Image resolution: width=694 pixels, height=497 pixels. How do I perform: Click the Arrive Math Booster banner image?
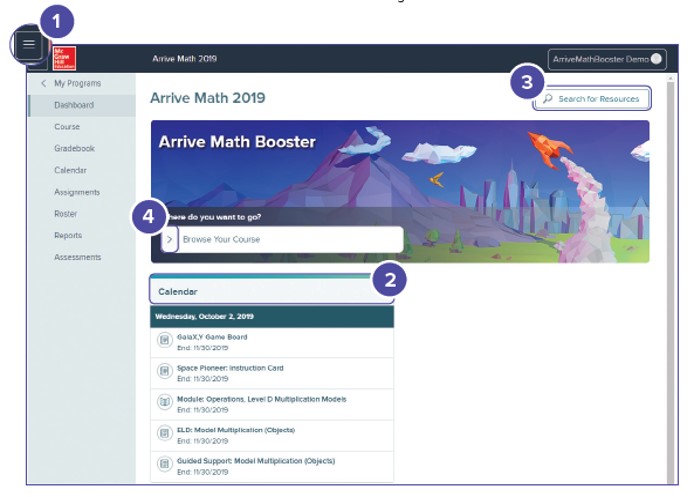coord(400,192)
